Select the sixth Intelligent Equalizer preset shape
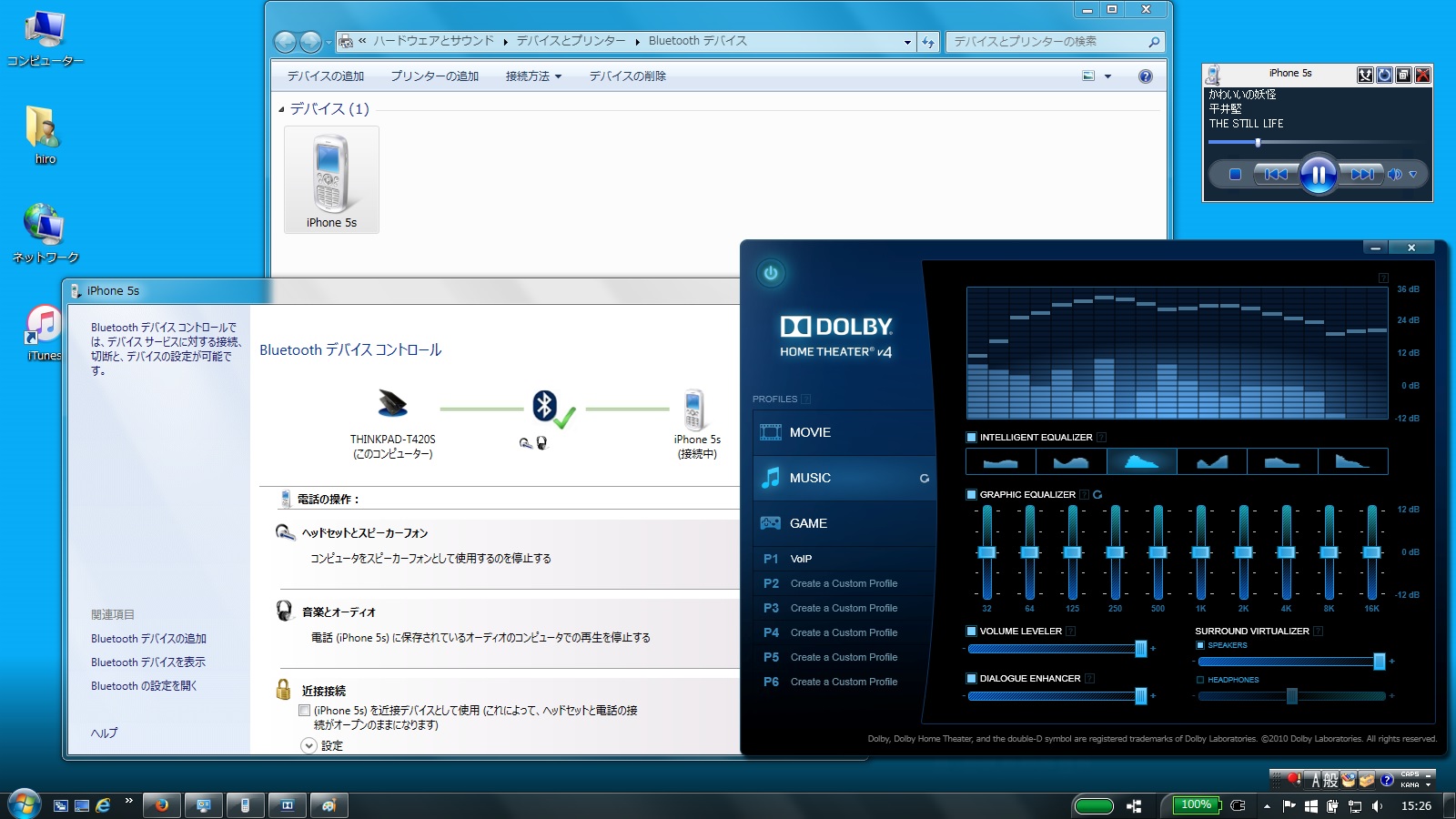The image size is (1456, 819). pos(1353,461)
